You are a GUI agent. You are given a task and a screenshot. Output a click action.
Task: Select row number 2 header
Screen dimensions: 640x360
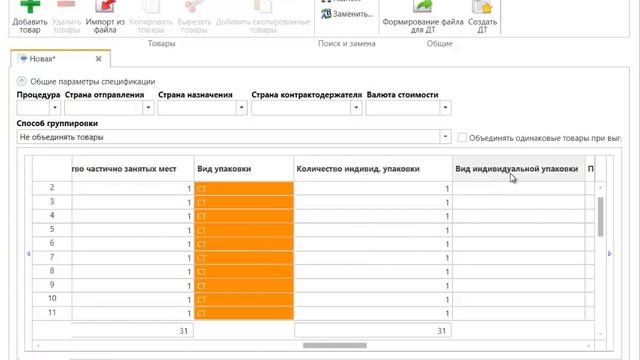click(x=52, y=188)
